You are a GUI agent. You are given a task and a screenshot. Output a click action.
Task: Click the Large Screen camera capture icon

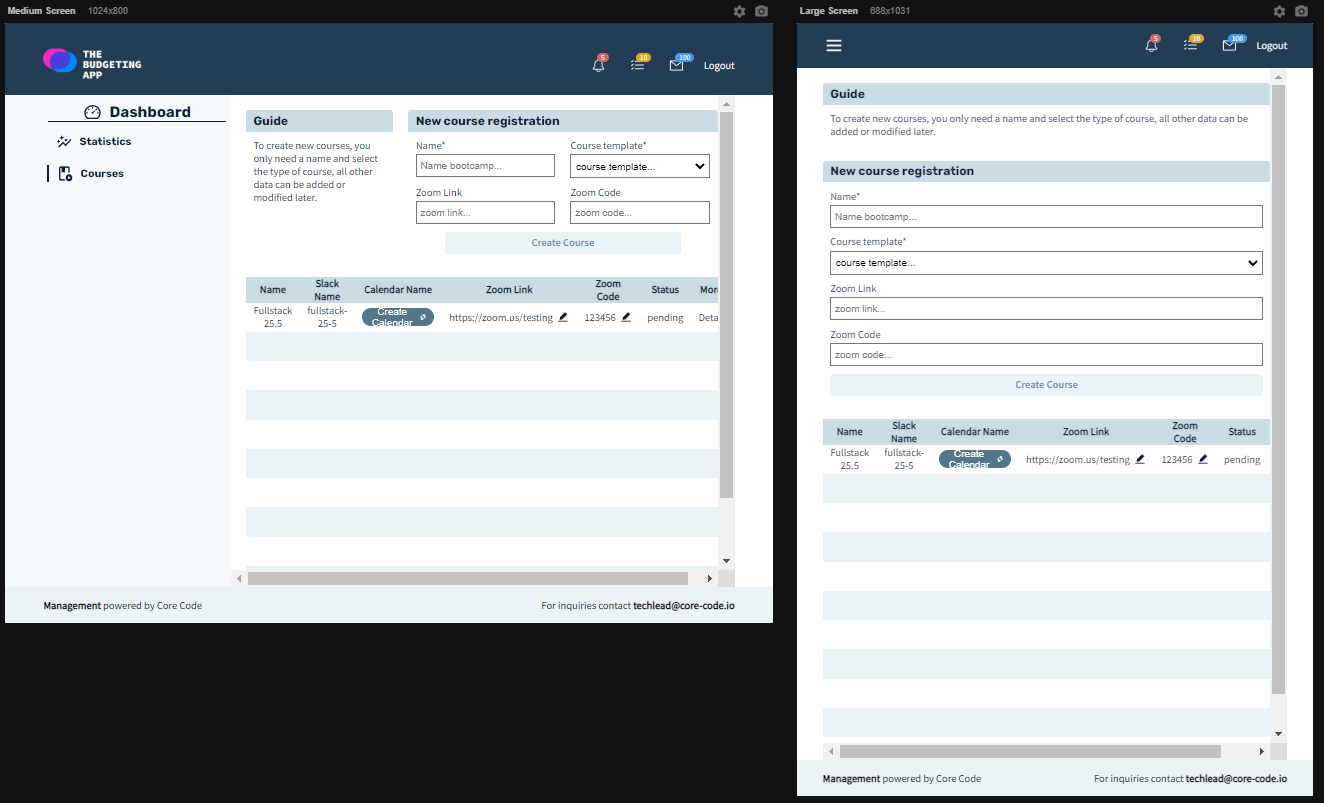[x=1303, y=11]
